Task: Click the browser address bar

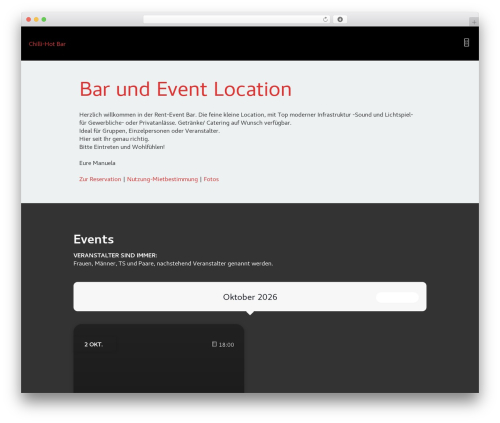Action: (237, 19)
